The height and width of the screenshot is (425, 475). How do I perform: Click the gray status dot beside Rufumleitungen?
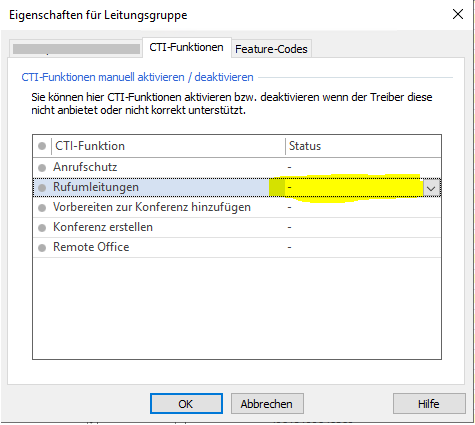point(42,188)
